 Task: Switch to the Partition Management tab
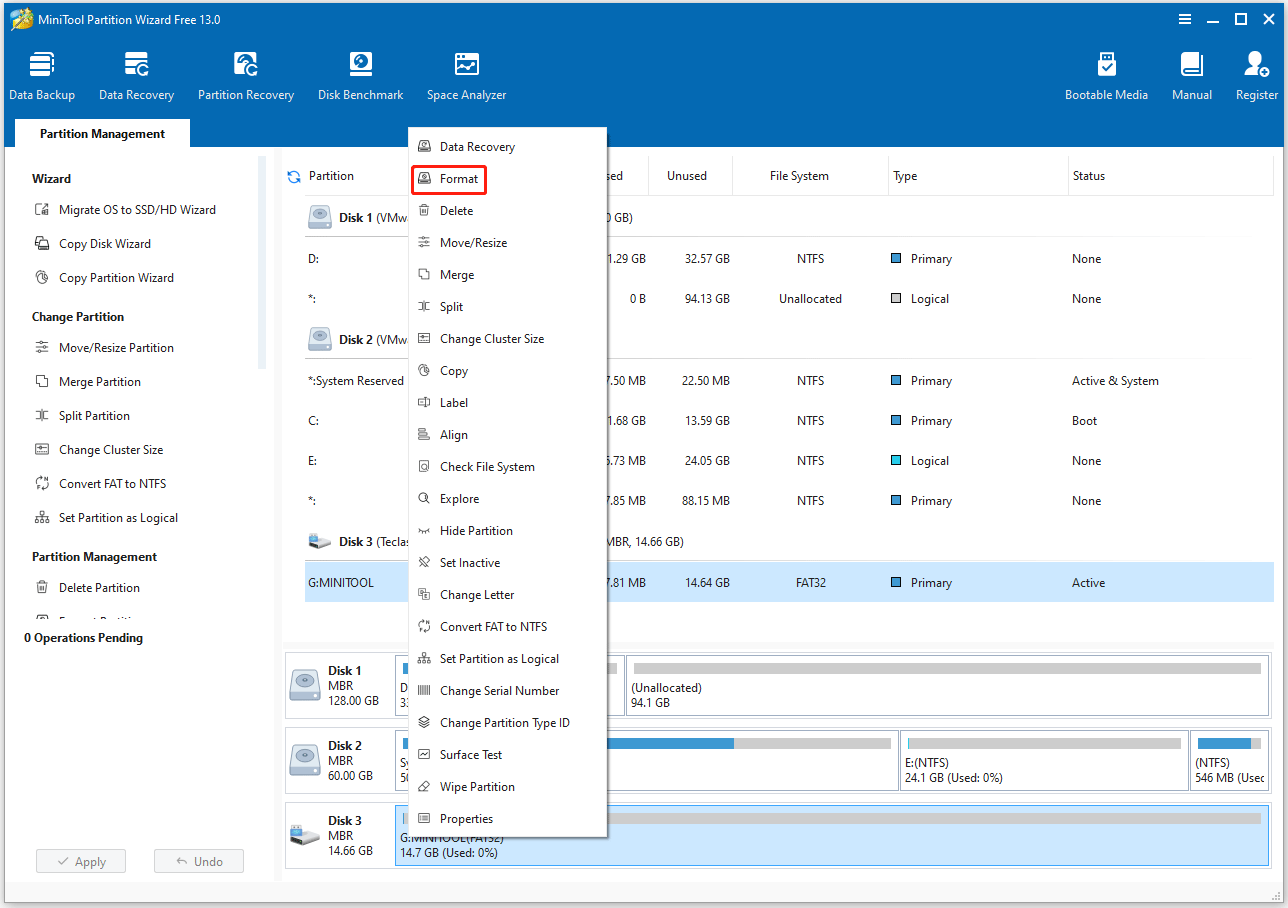click(102, 134)
